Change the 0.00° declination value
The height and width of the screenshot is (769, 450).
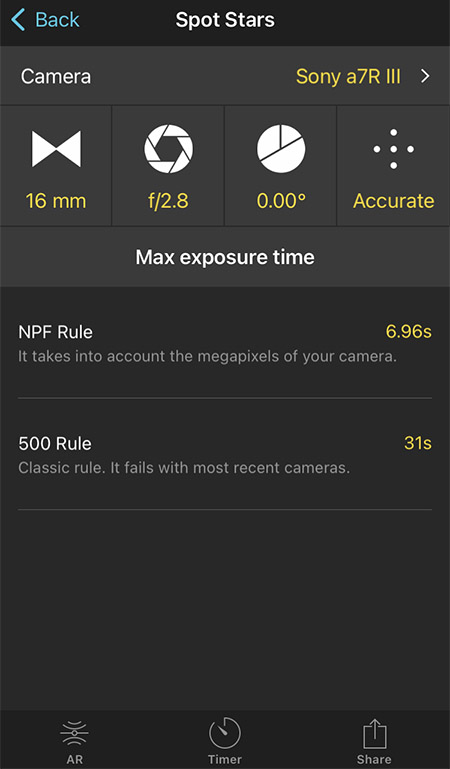point(281,201)
